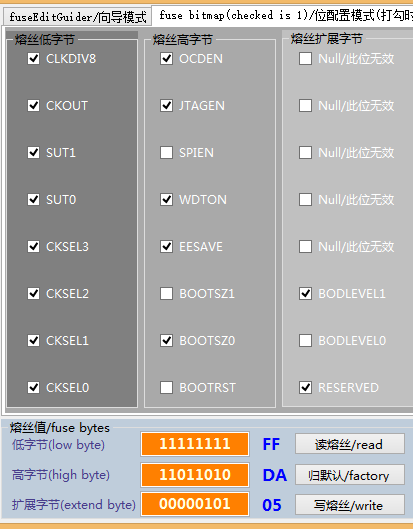
Task: Click high byte binary field 11011010
Action: 195,475
